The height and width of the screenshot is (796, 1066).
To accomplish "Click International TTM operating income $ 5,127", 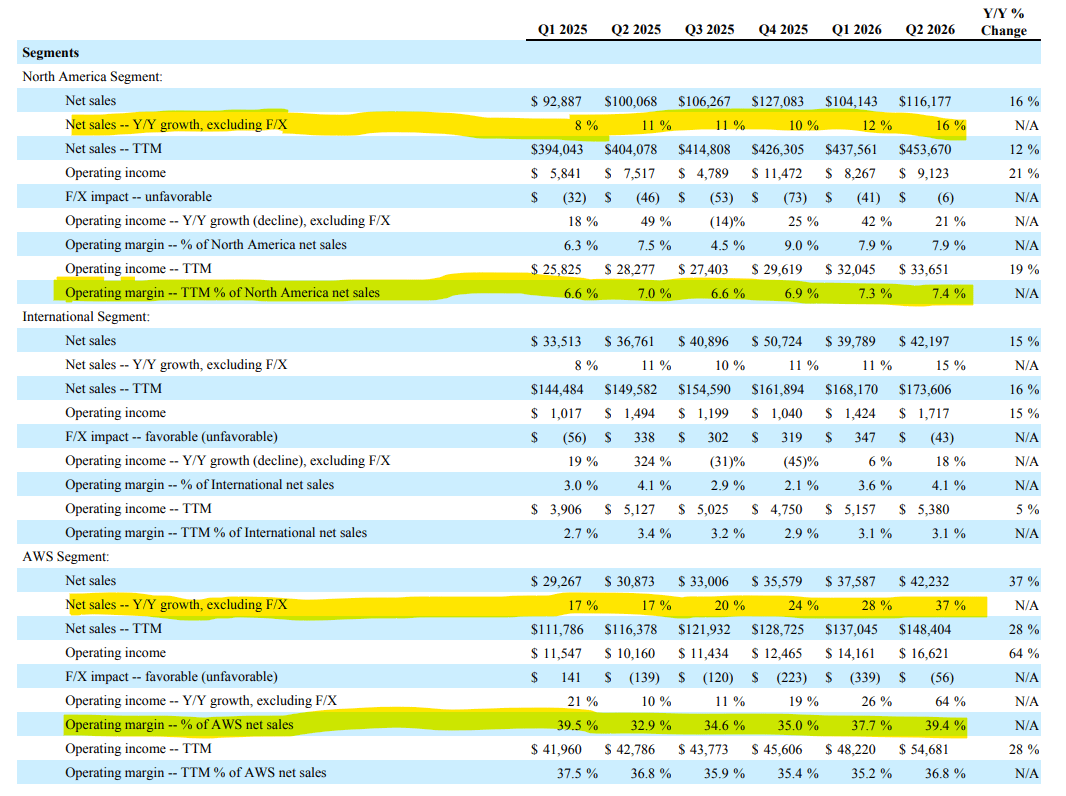I will (630, 509).
